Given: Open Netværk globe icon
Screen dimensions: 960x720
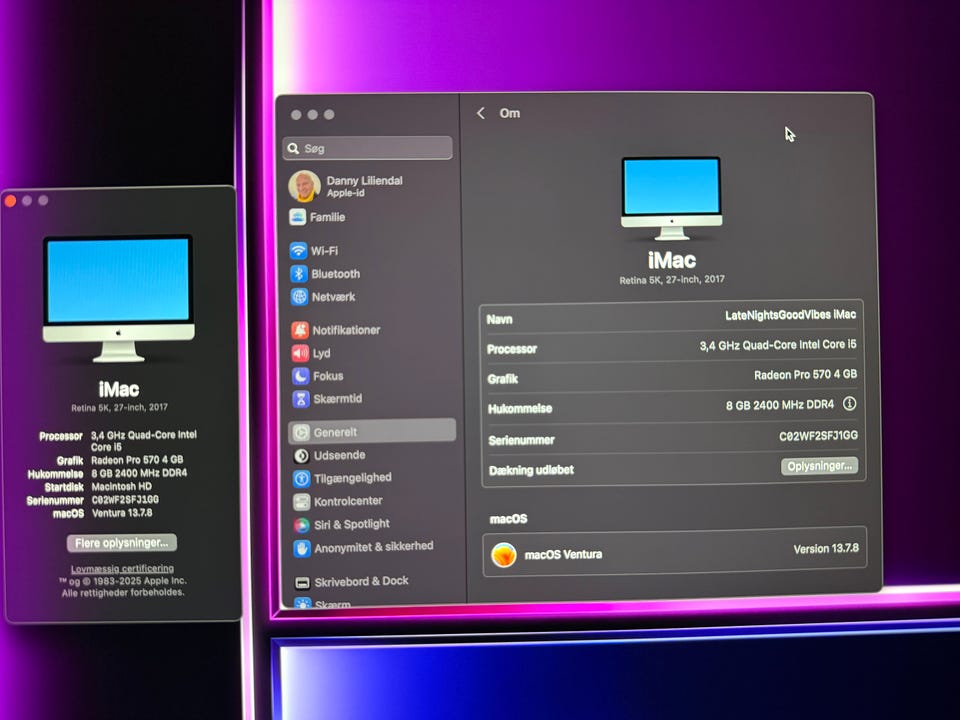Looking at the screenshot, I should [299, 297].
